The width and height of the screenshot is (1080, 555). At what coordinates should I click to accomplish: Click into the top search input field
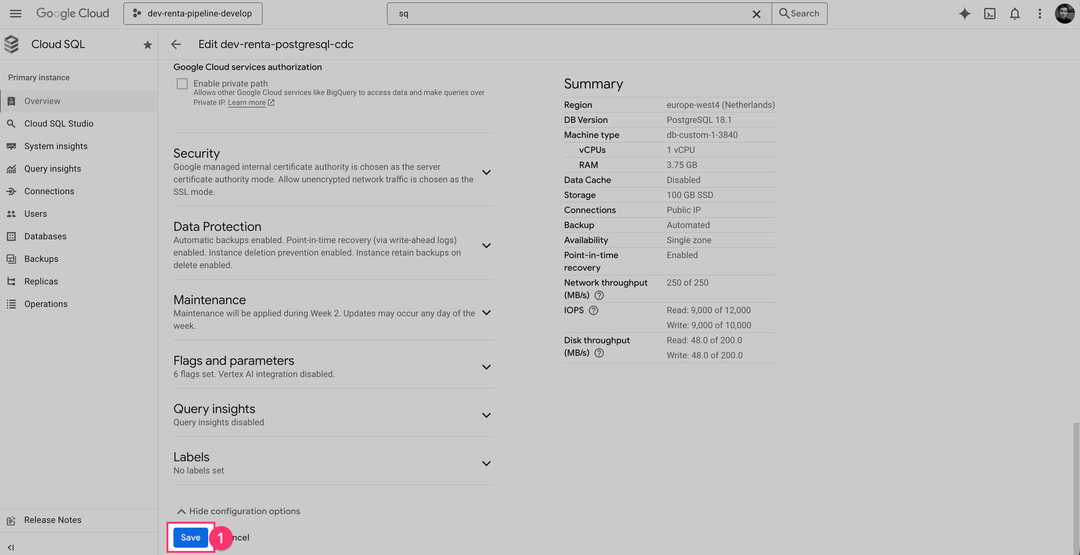tap(570, 14)
